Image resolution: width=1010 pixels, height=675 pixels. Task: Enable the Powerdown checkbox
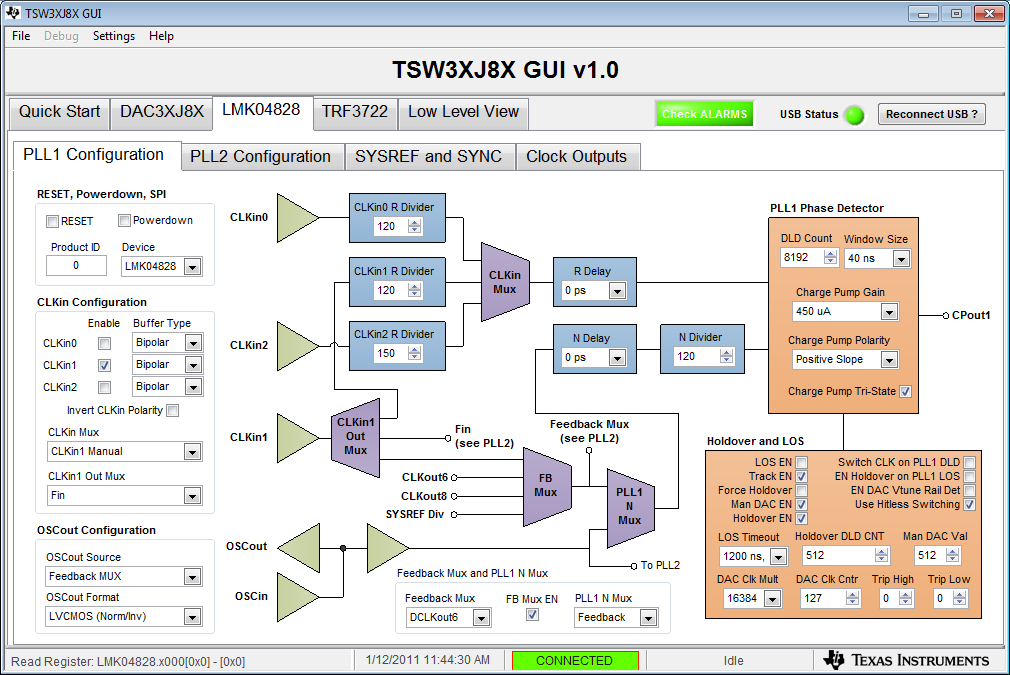point(125,221)
